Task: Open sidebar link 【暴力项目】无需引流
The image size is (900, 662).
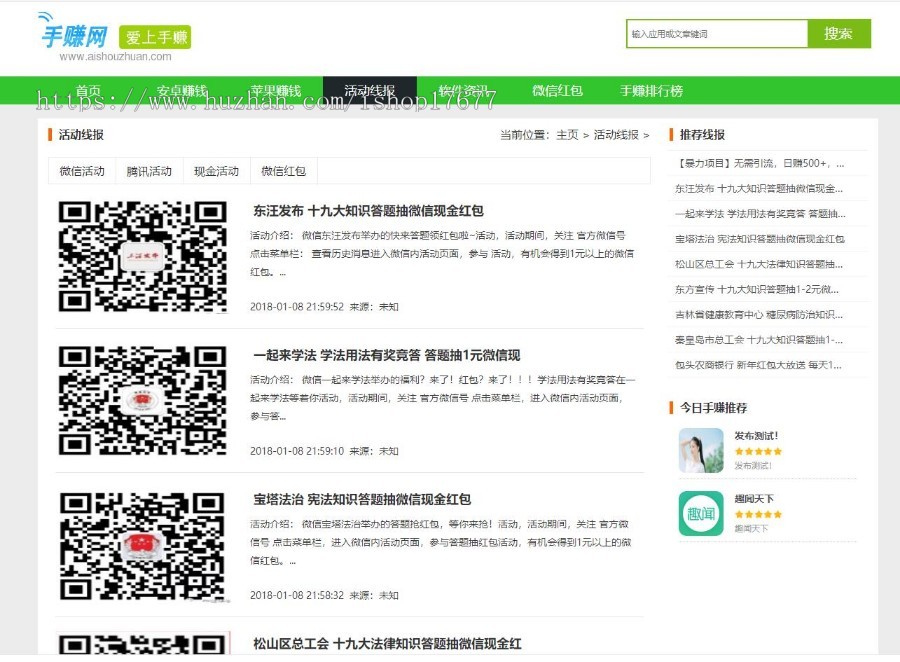Action: pos(759,163)
